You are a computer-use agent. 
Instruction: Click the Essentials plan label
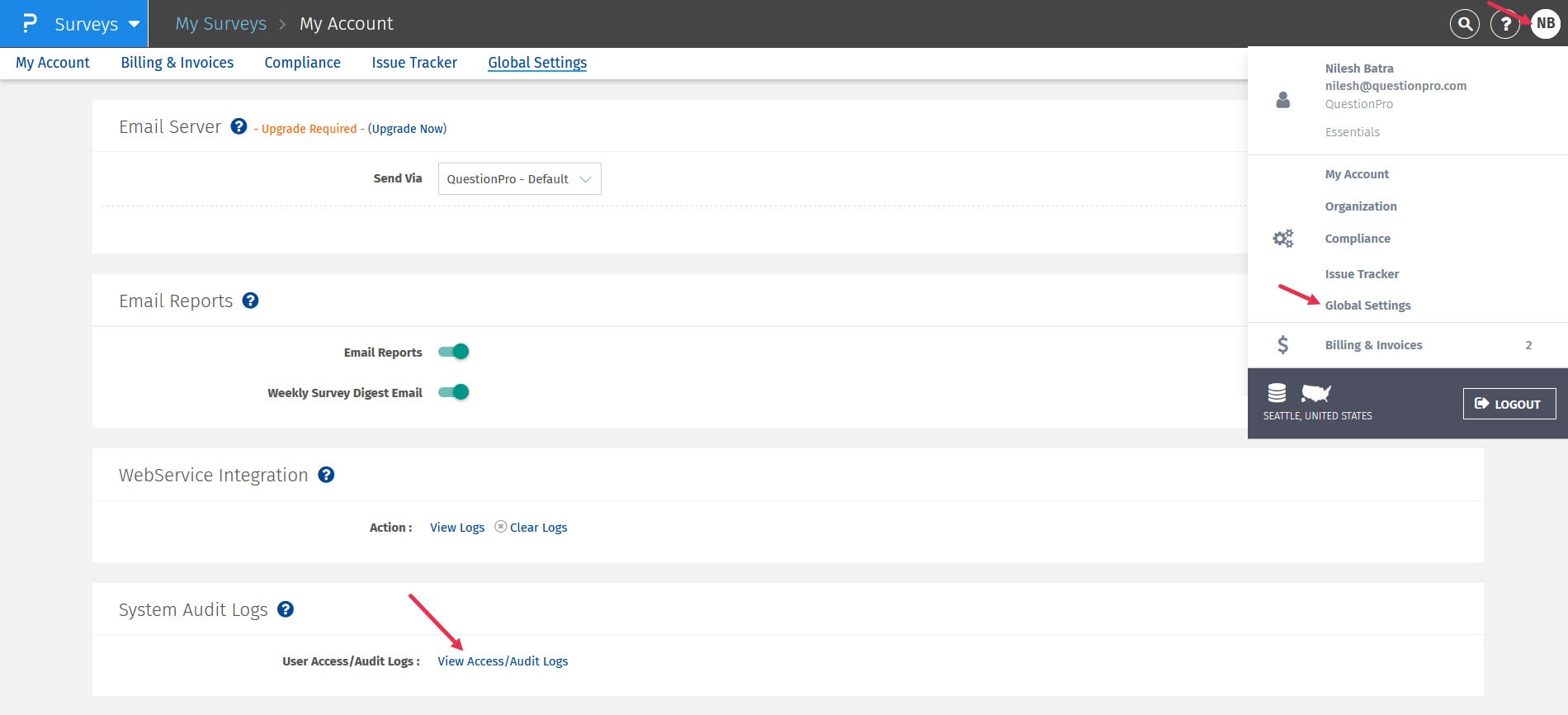coord(1352,132)
